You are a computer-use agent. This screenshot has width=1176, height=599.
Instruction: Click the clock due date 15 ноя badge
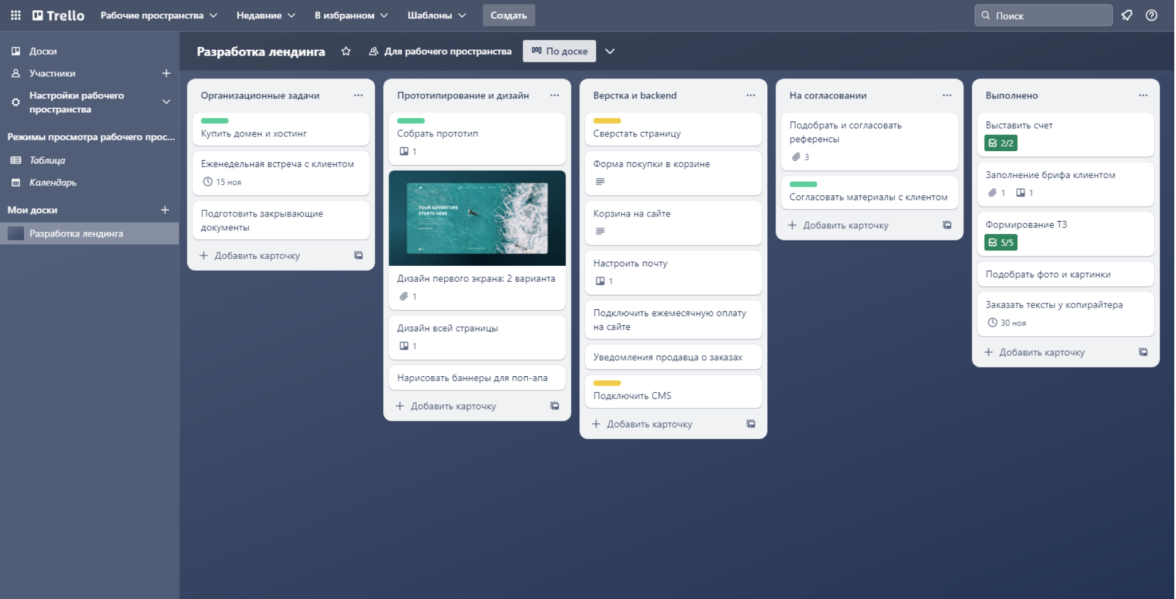coord(222,182)
